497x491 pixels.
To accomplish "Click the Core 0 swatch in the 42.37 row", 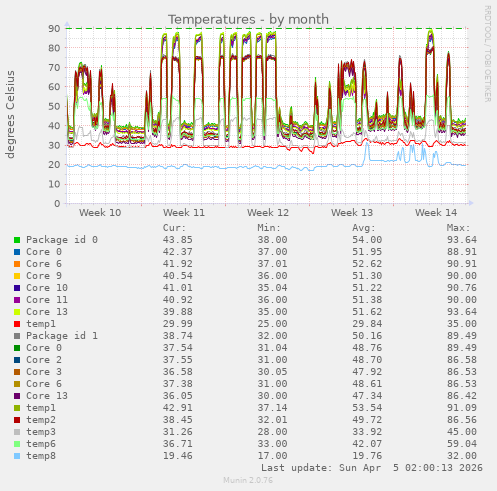I will pyautogui.click(x=17, y=252).
